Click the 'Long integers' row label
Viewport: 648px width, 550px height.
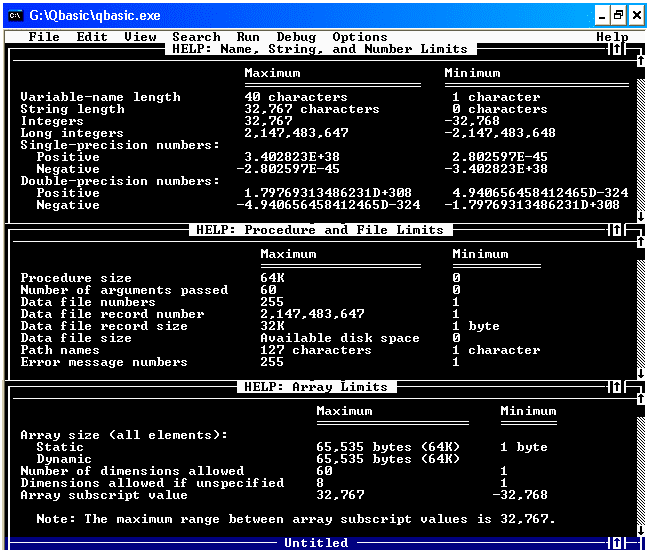click(72, 133)
